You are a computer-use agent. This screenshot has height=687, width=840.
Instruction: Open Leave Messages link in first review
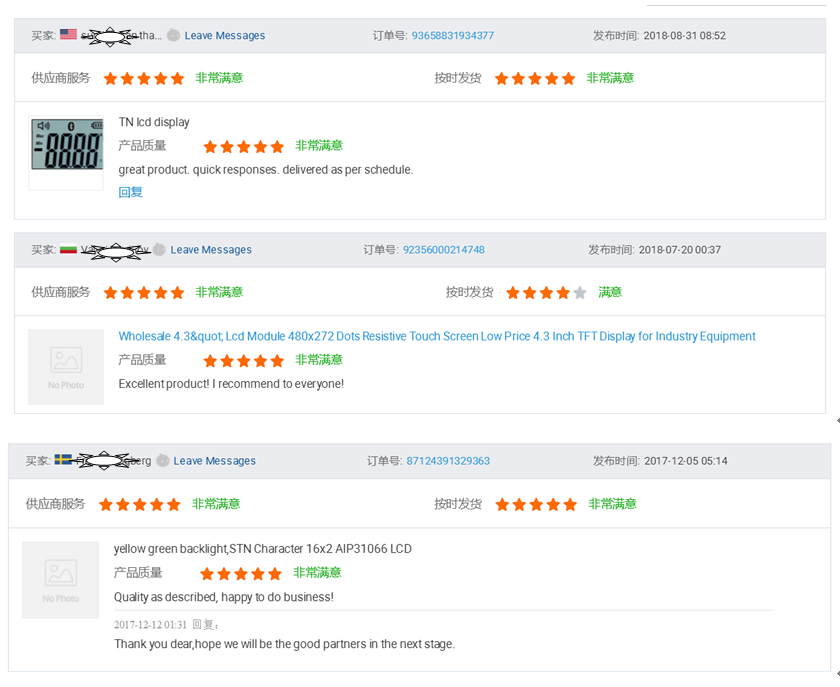(x=225, y=36)
